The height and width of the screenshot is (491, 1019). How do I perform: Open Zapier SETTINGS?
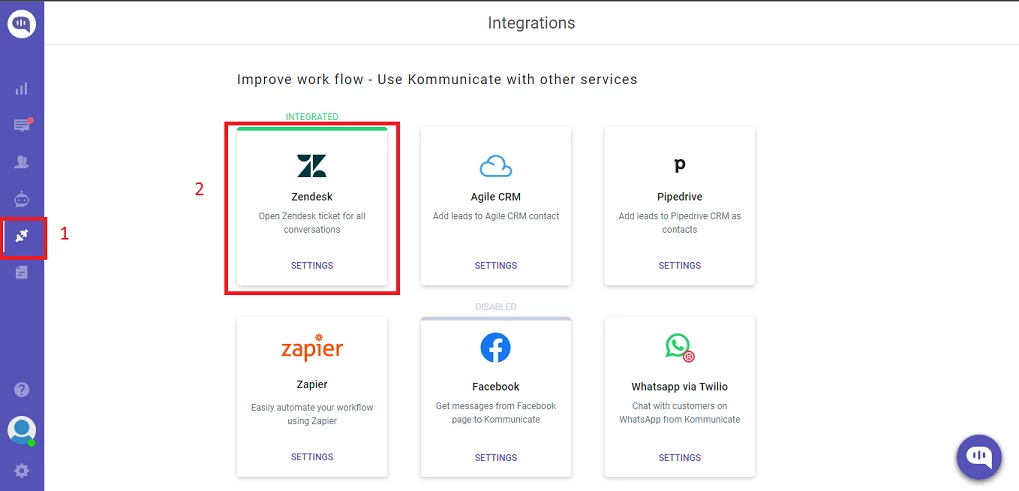point(312,457)
